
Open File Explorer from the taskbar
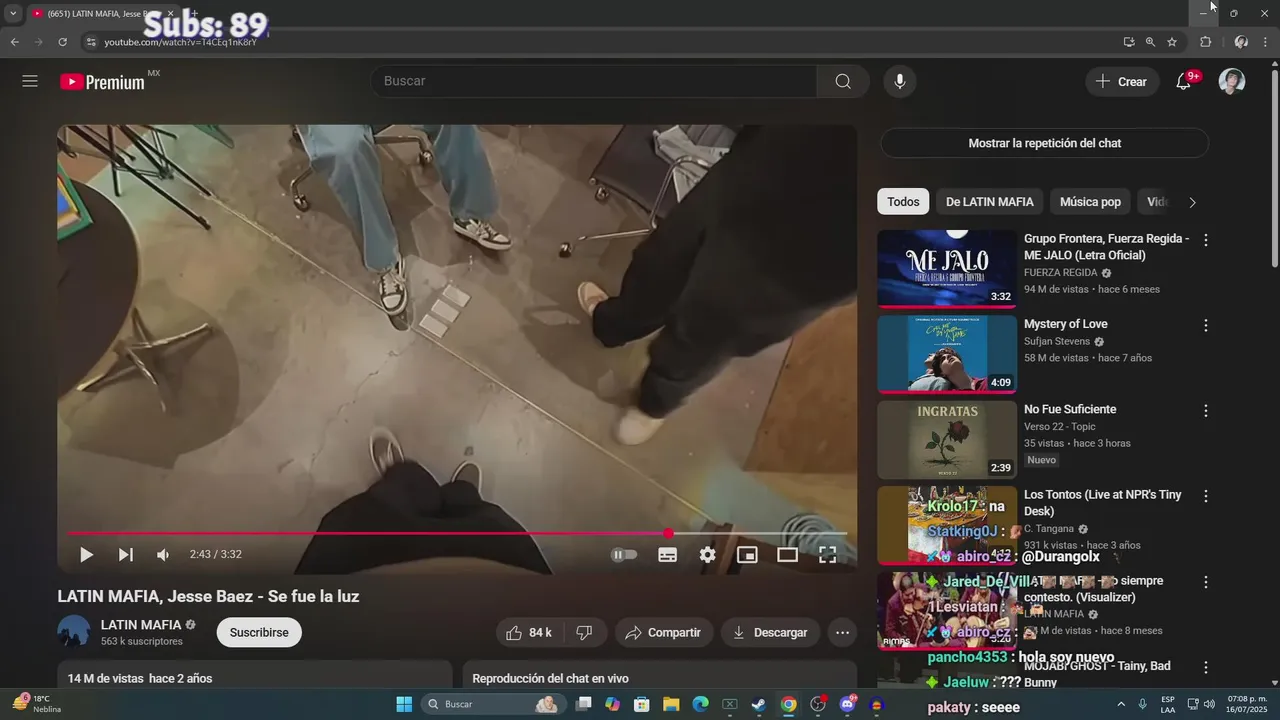pyautogui.click(x=671, y=704)
